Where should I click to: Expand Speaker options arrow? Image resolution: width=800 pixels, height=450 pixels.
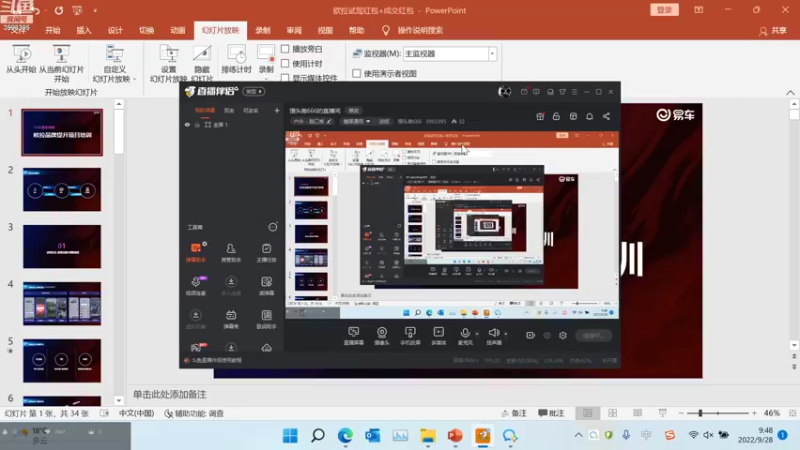[x=506, y=334]
